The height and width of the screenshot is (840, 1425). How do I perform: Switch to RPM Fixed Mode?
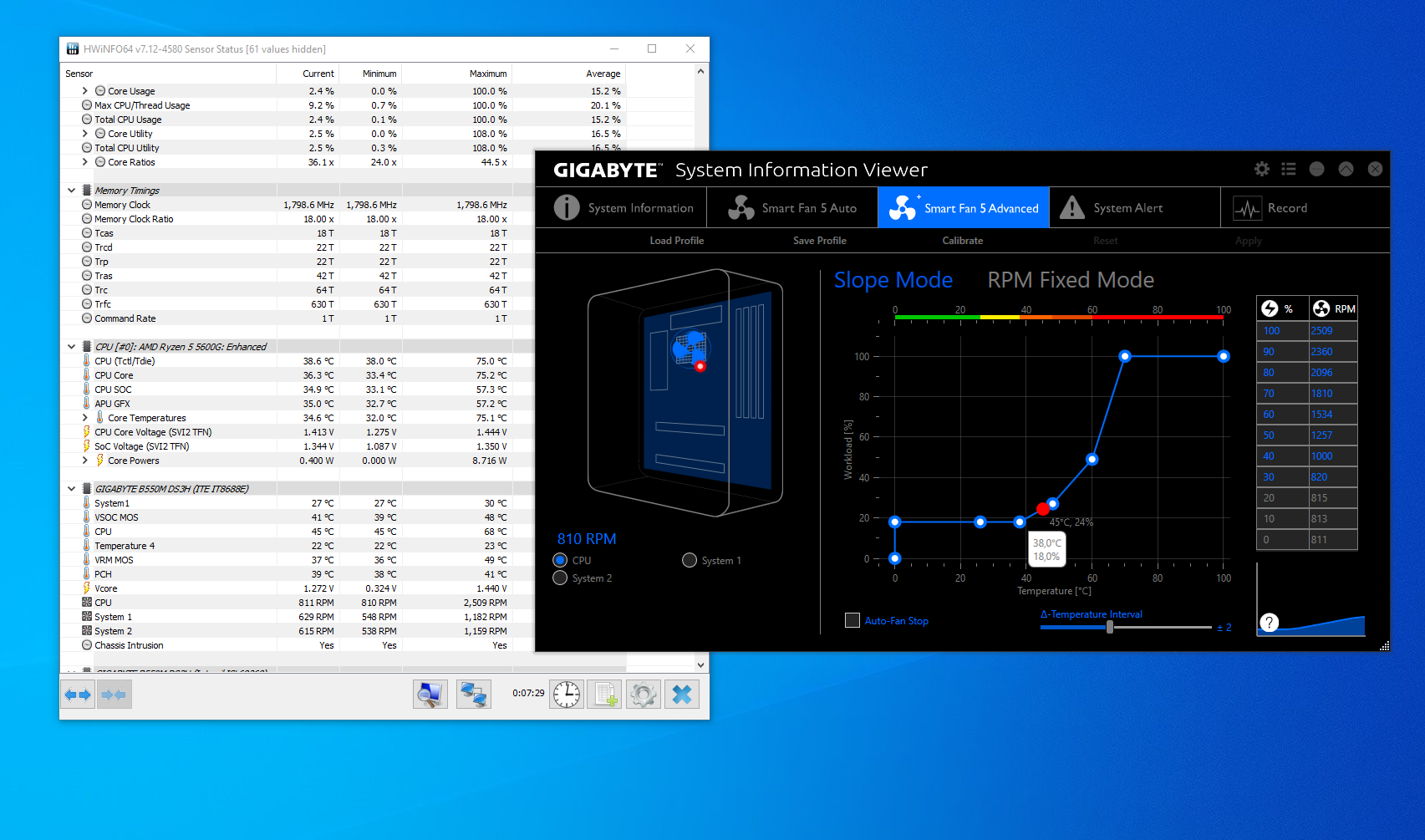pyautogui.click(x=1071, y=280)
